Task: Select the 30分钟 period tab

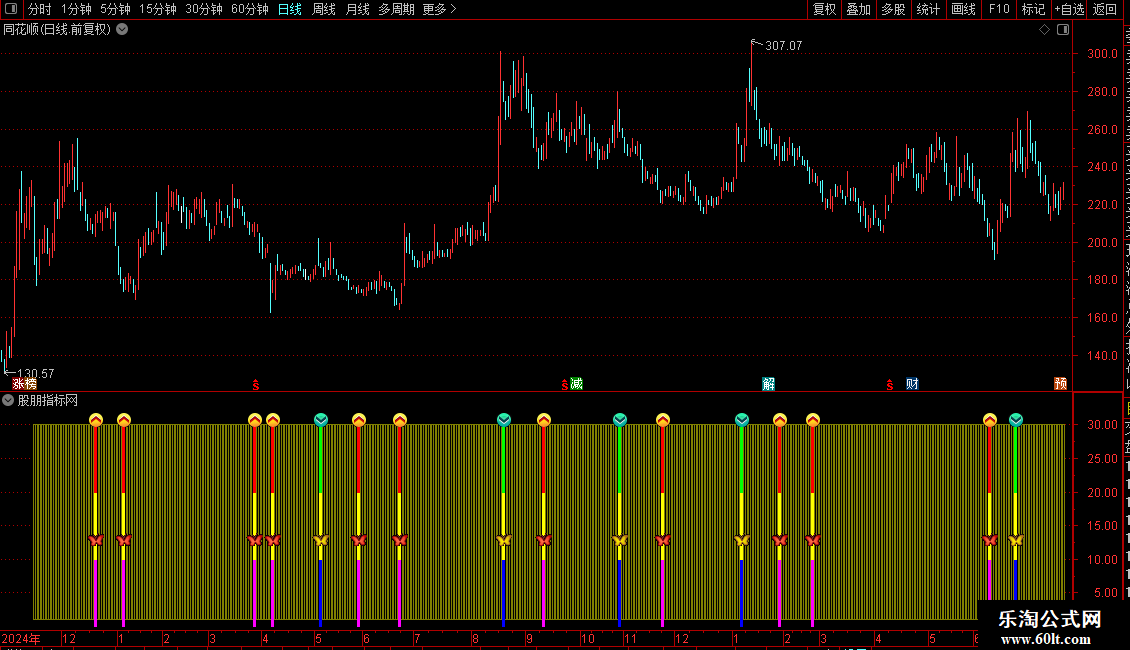Action: (204, 9)
